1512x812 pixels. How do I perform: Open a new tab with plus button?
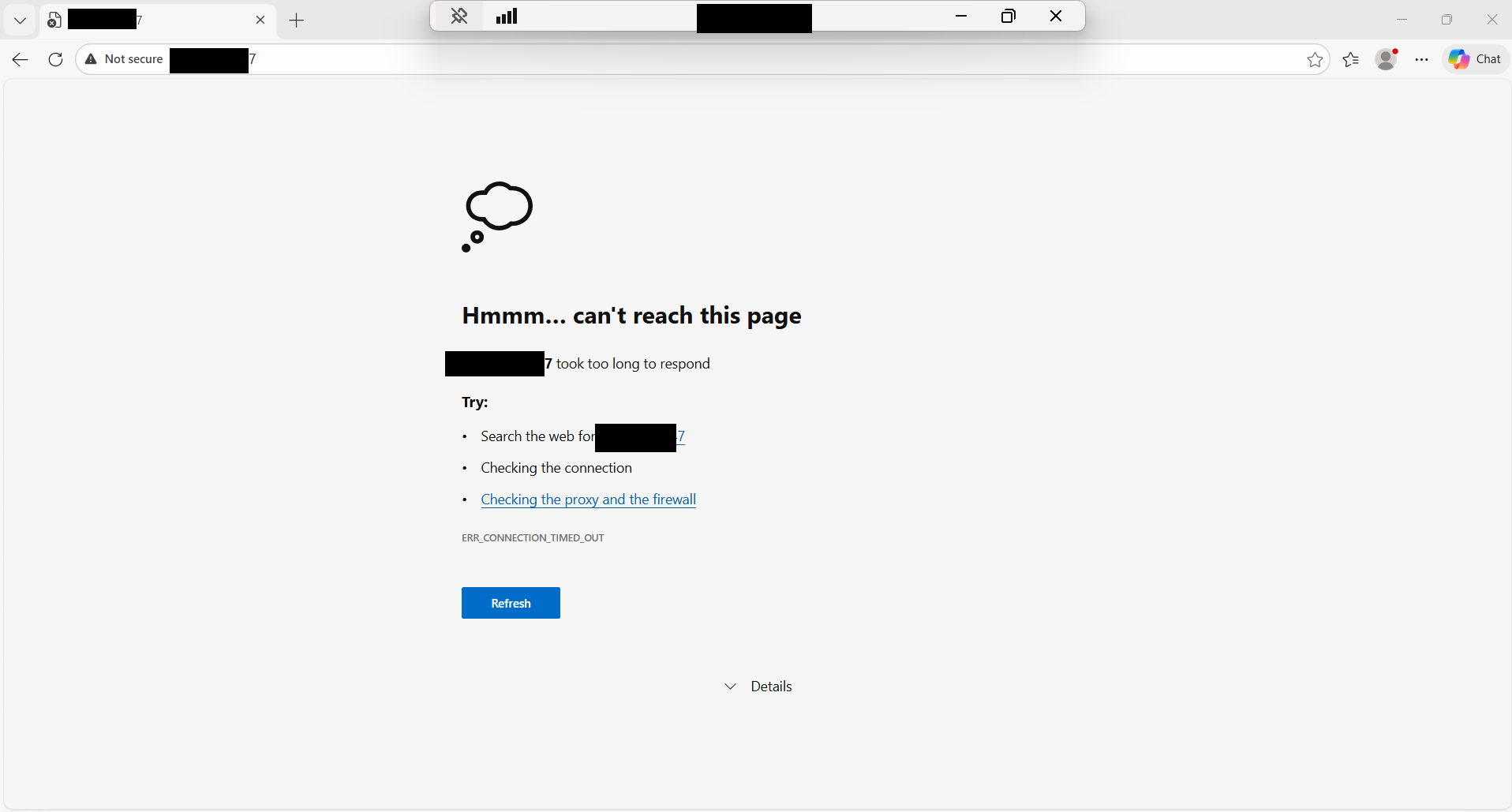pos(297,21)
